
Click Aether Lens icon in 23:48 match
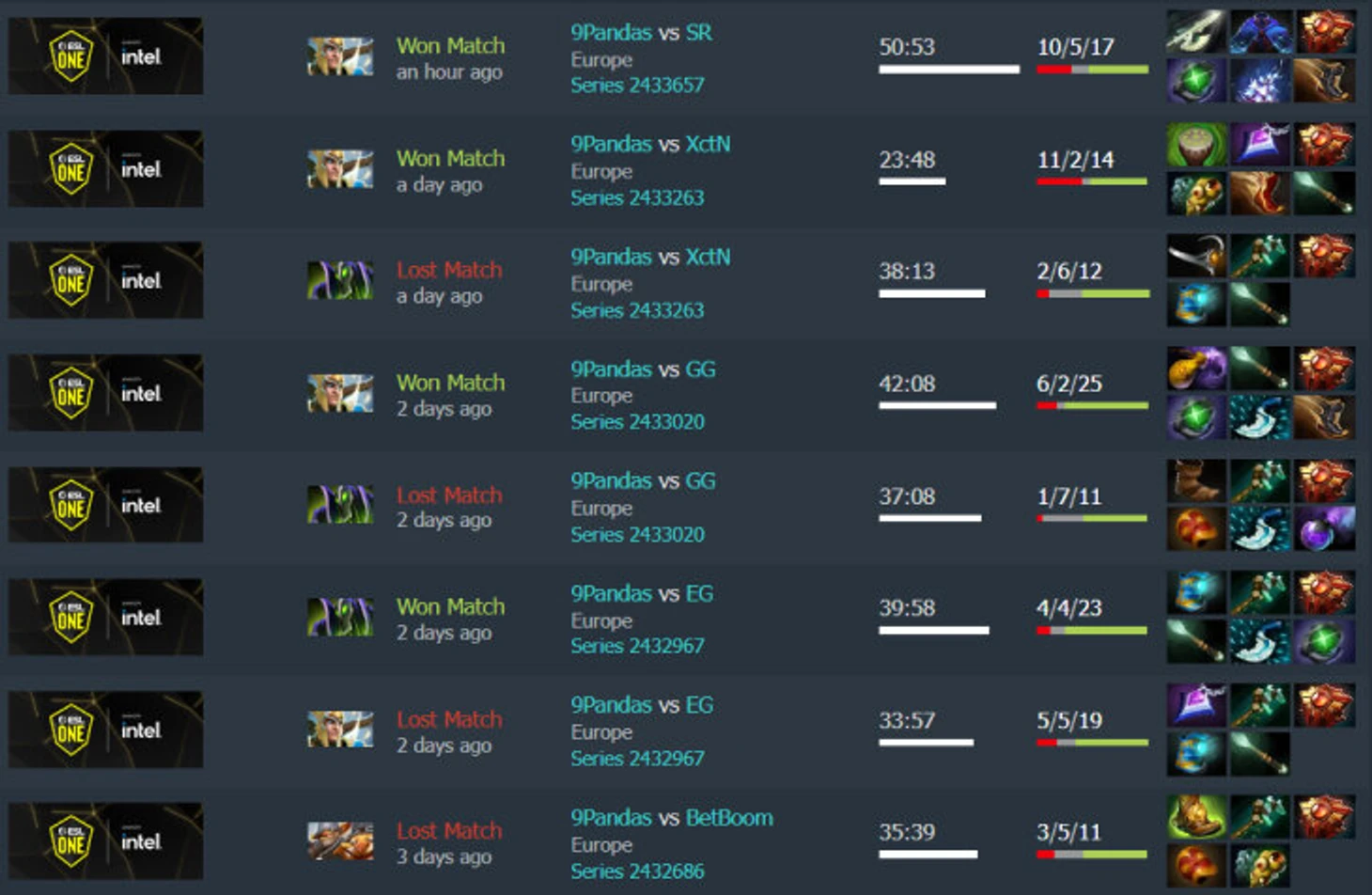(1260, 145)
